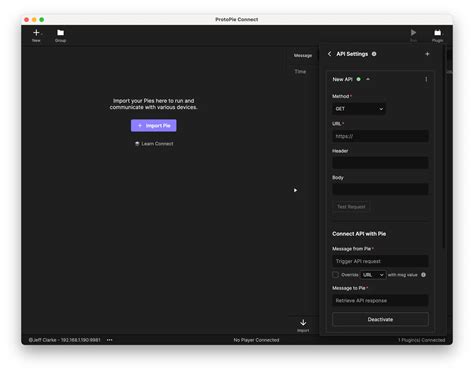Click the URL input field
This screenshot has height=373, width=474.
380,136
